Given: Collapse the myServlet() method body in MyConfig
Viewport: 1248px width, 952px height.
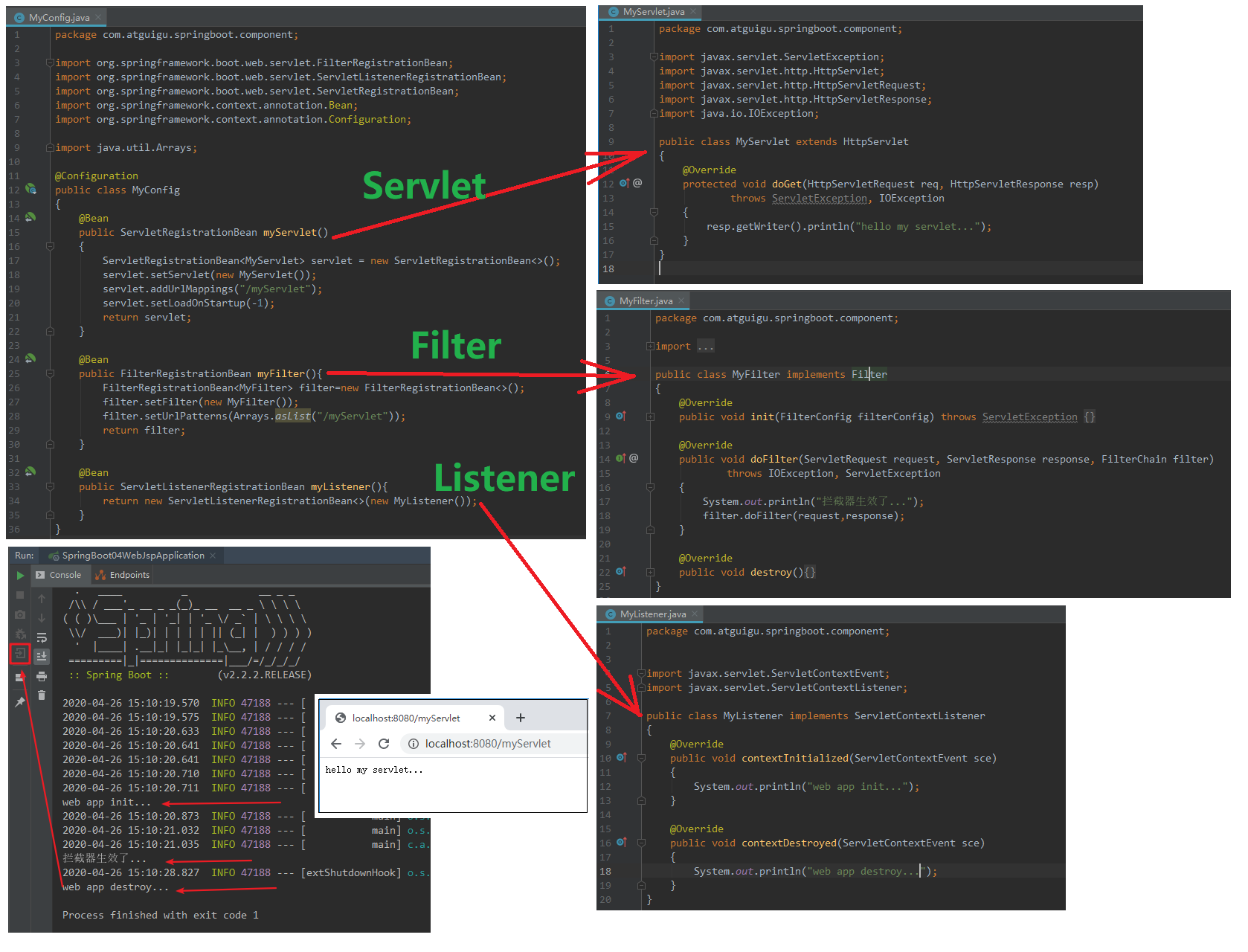Looking at the screenshot, I should pos(50,246).
